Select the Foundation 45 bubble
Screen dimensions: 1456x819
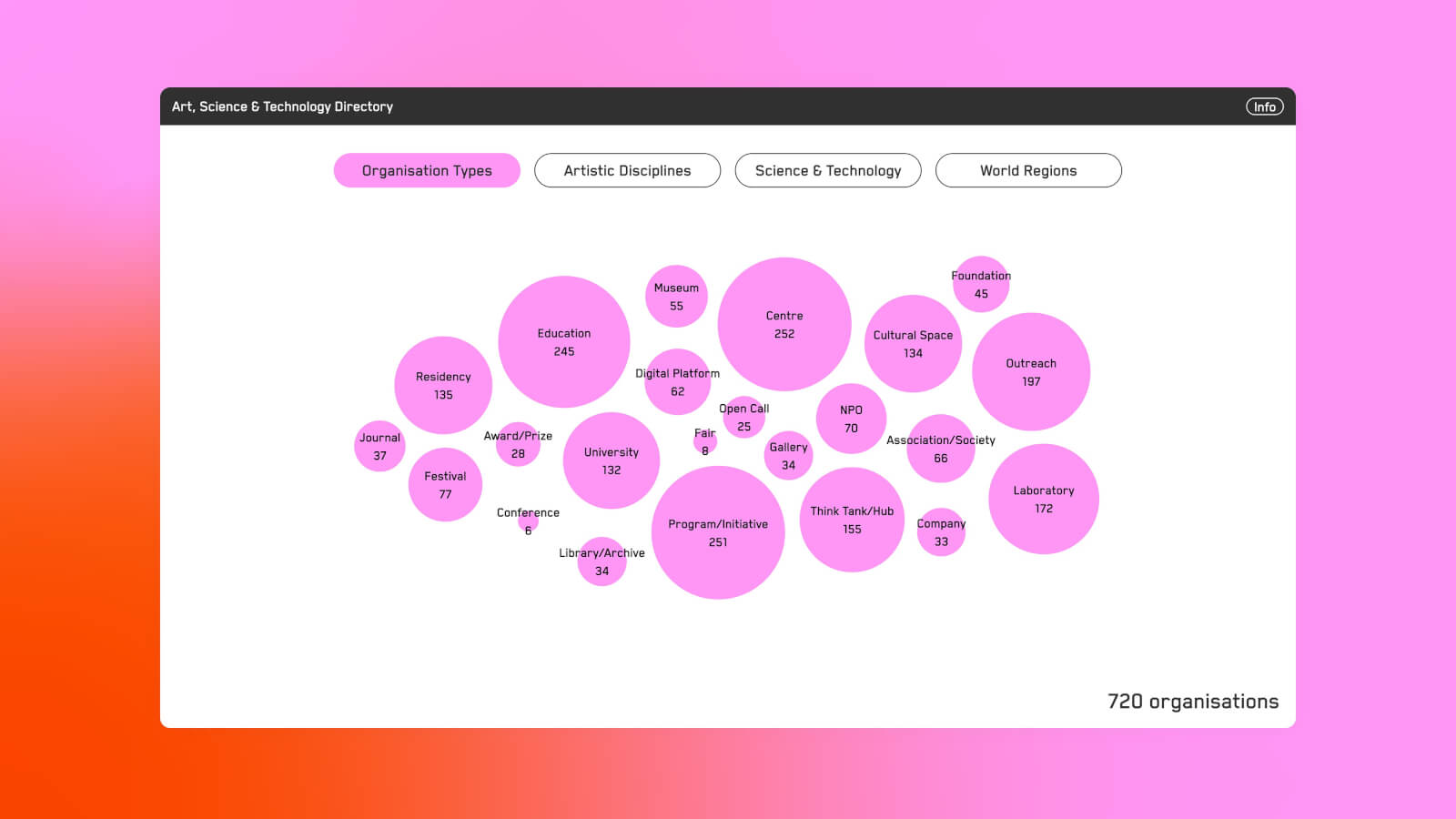pyautogui.click(x=981, y=284)
